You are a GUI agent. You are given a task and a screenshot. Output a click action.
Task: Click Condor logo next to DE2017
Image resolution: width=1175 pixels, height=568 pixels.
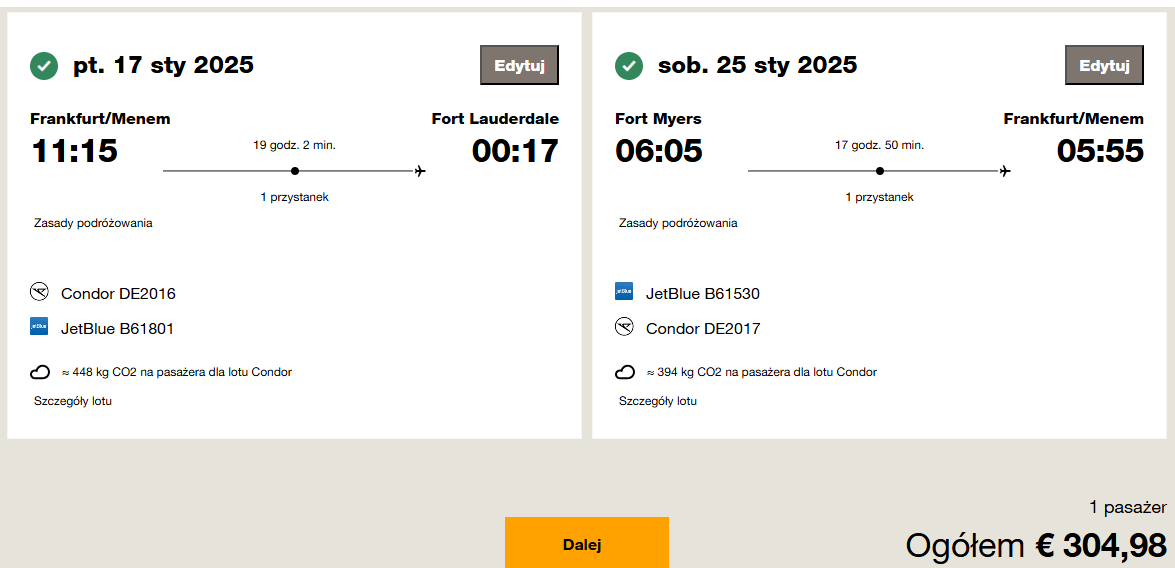(x=623, y=326)
